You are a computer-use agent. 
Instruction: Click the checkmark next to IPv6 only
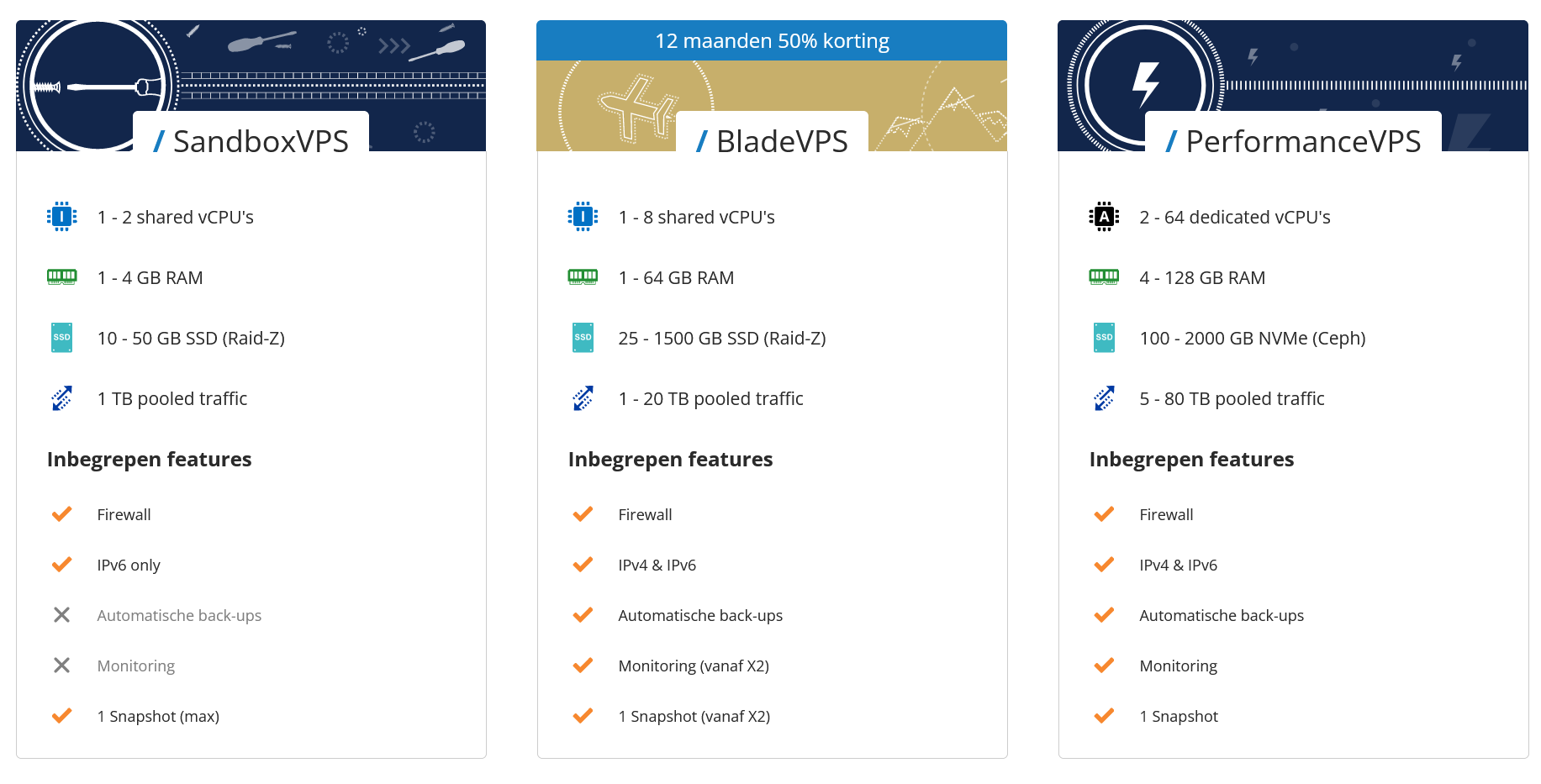click(x=61, y=565)
